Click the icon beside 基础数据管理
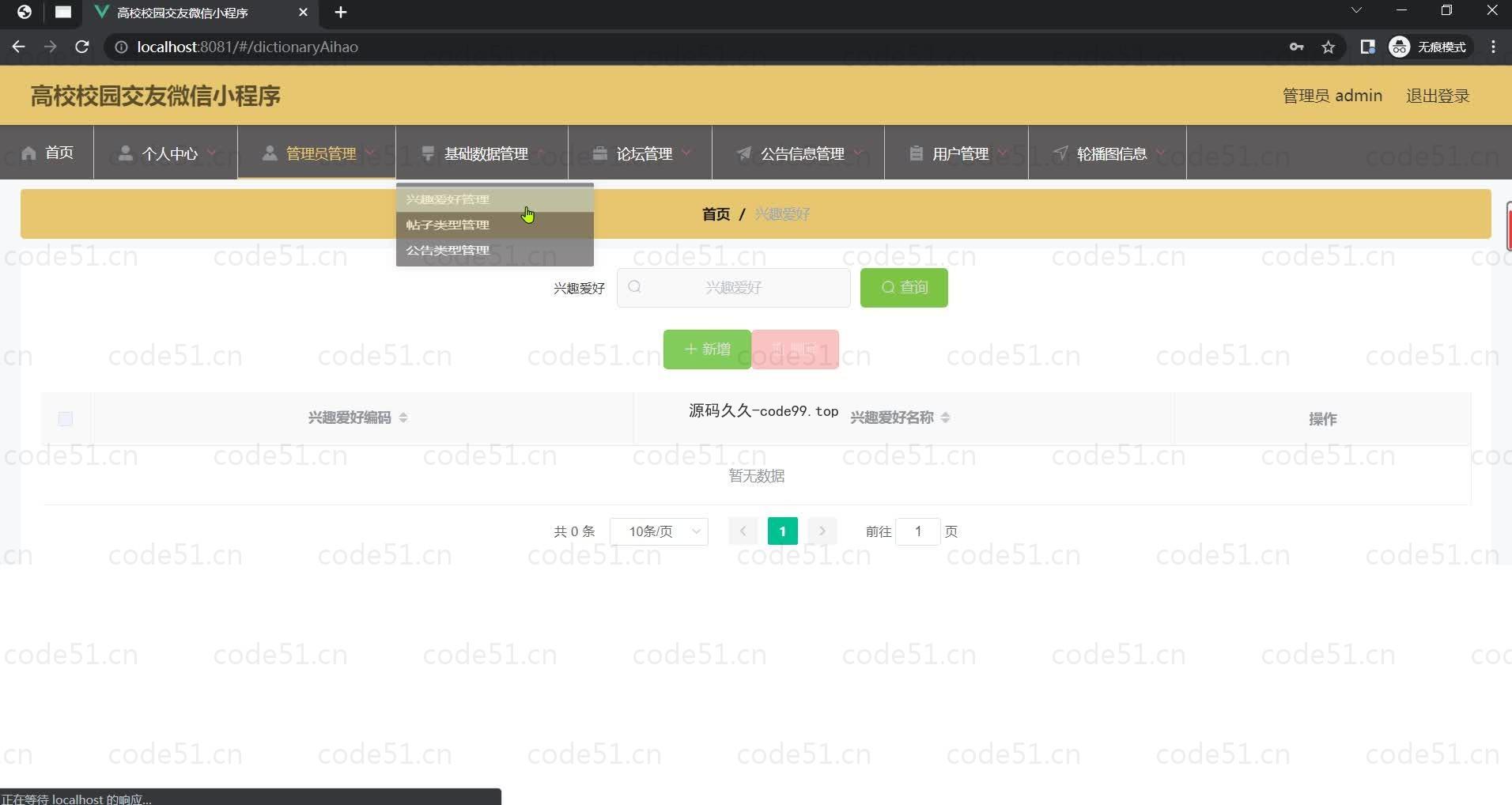The width and height of the screenshot is (1512, 805). pos(428,153)
